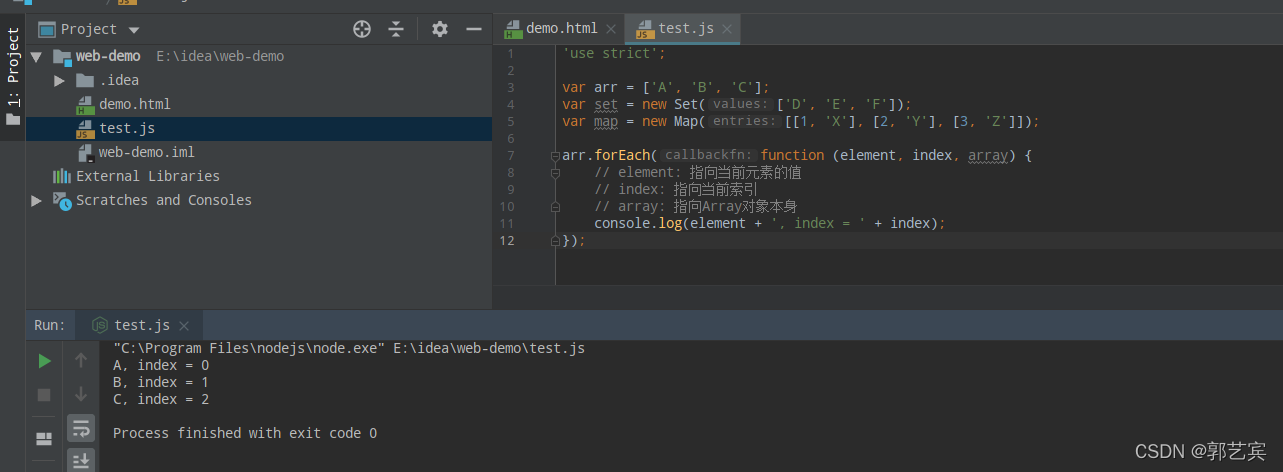The width and height of the screenshot is (1283, 472).
Task: Close test.js tab in Run panel
Action: 184,326
